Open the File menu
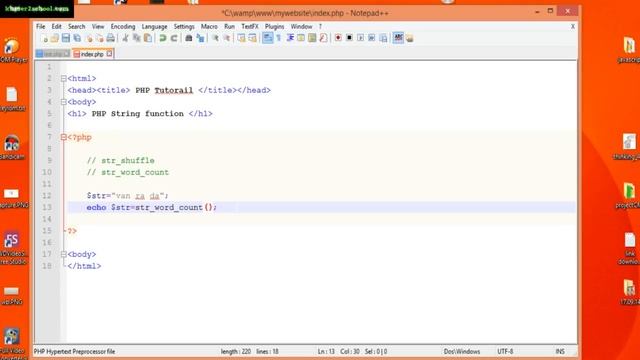640x360 pixels. click(x=40, y=27)
